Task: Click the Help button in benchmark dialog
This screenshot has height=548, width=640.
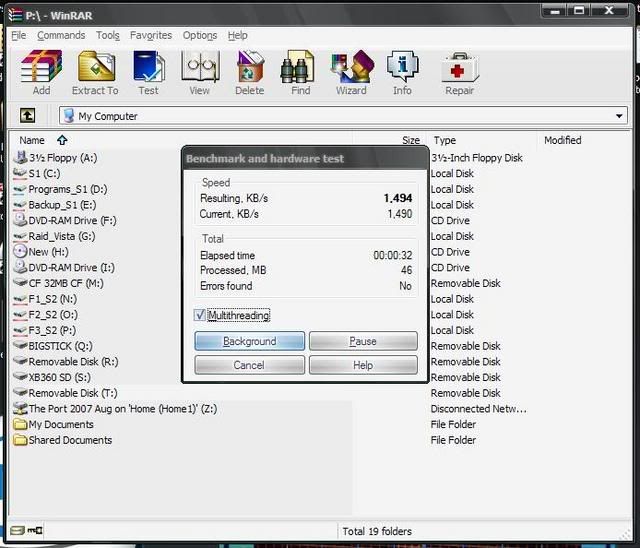Action: point(363,365)
